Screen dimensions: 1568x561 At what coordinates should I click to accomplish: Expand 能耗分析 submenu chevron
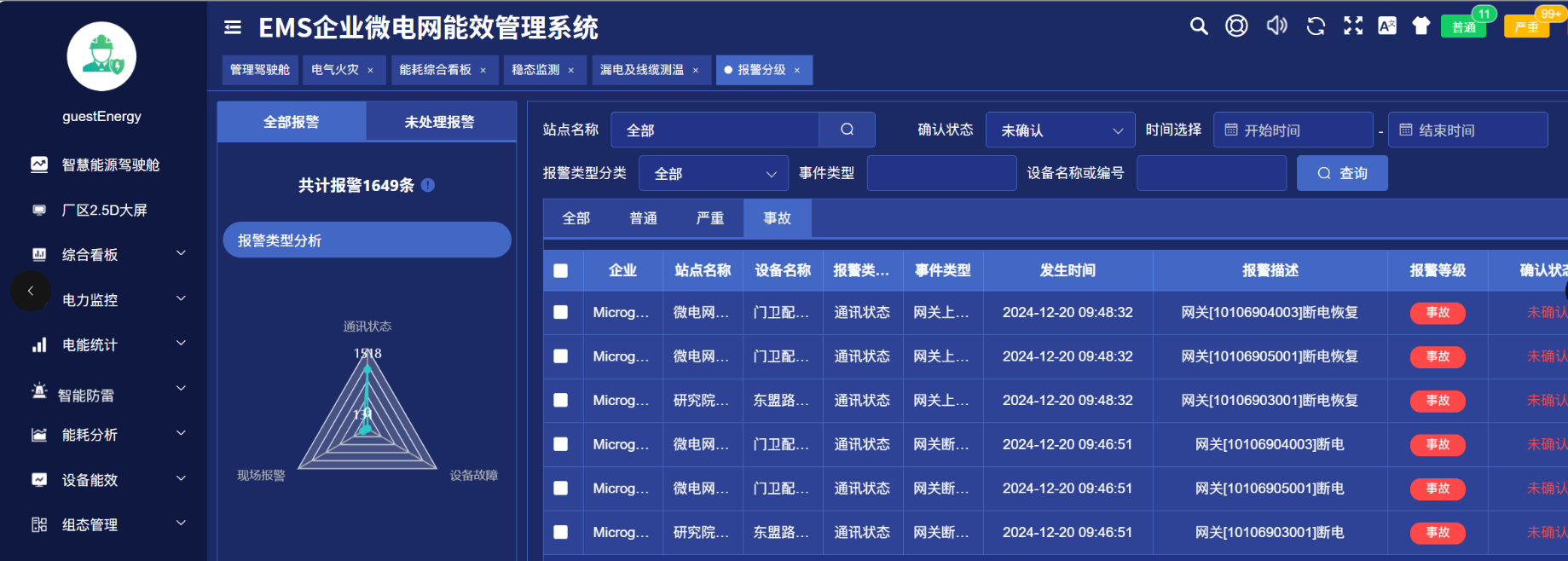coord(181,433)
